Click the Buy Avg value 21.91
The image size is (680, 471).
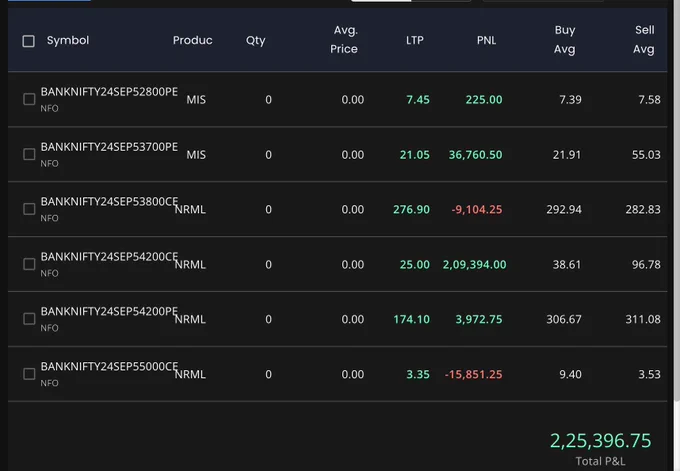(x=567, y=155)
